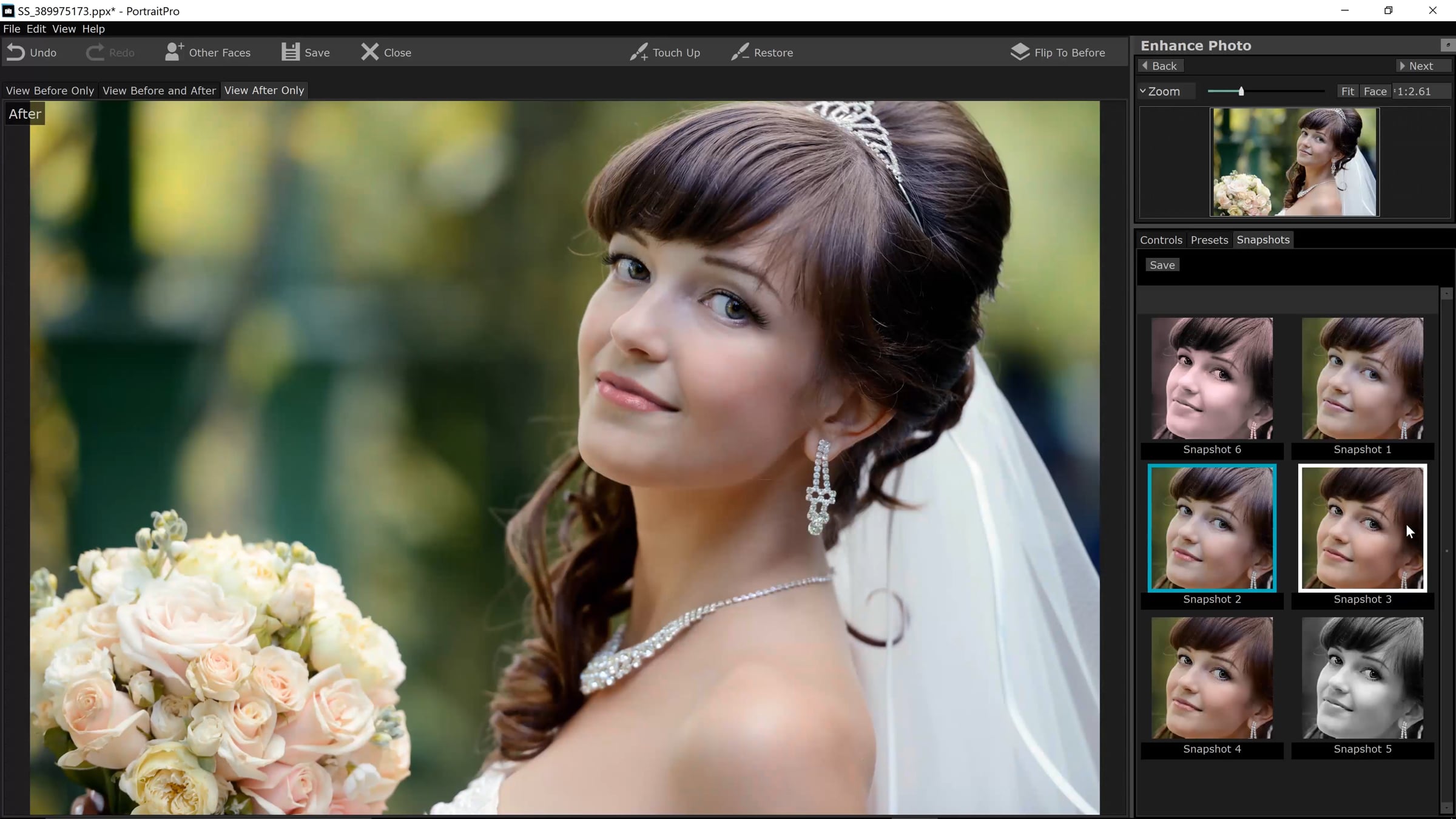Click the Next button
Image resolution: width=1456 pixels, height=819 pixels.
1420,66
